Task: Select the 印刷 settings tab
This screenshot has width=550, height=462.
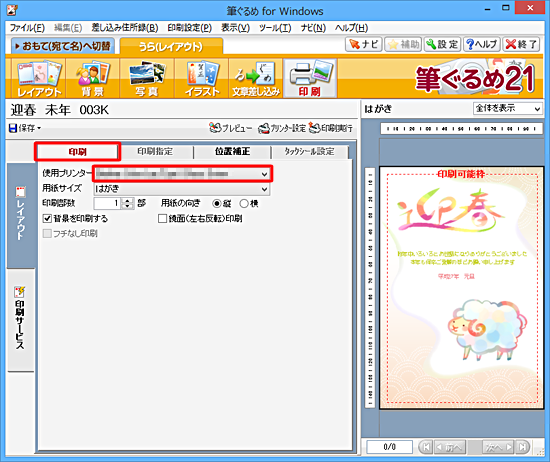Action: (78, 152)
